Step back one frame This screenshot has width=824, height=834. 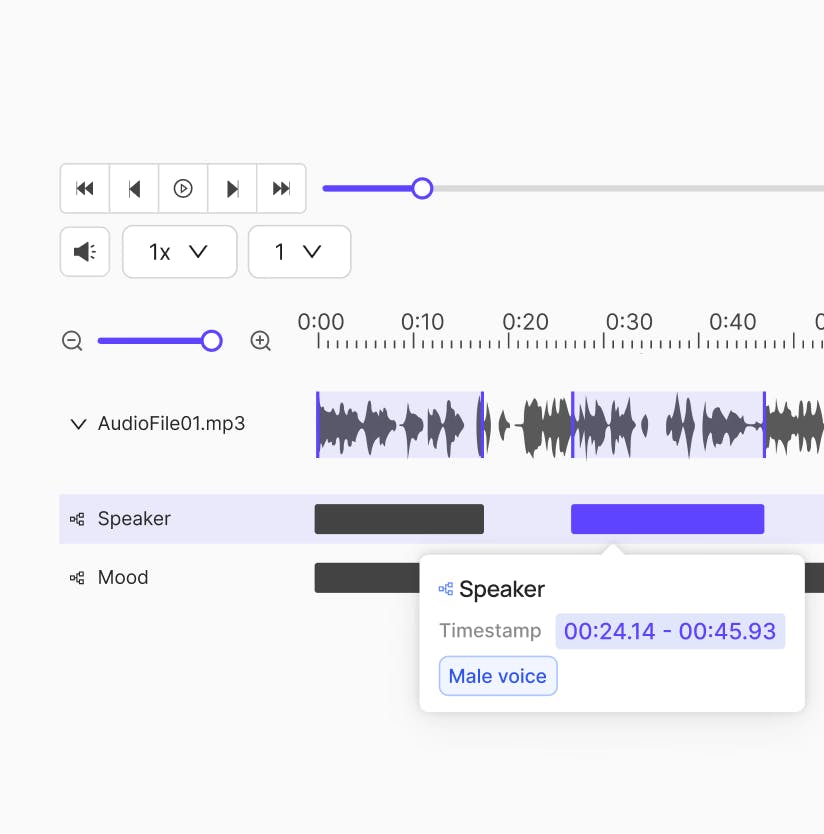(134, 188)
